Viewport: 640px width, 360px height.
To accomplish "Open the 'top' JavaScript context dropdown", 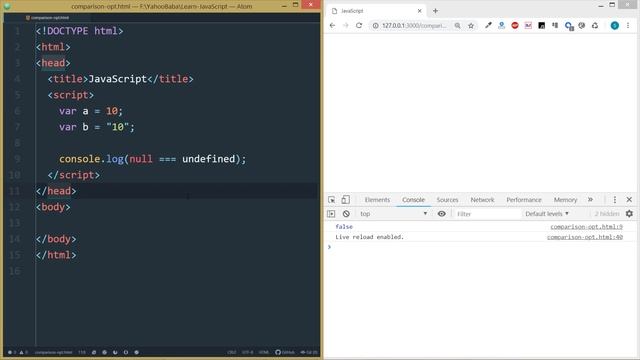I will 393,213.
